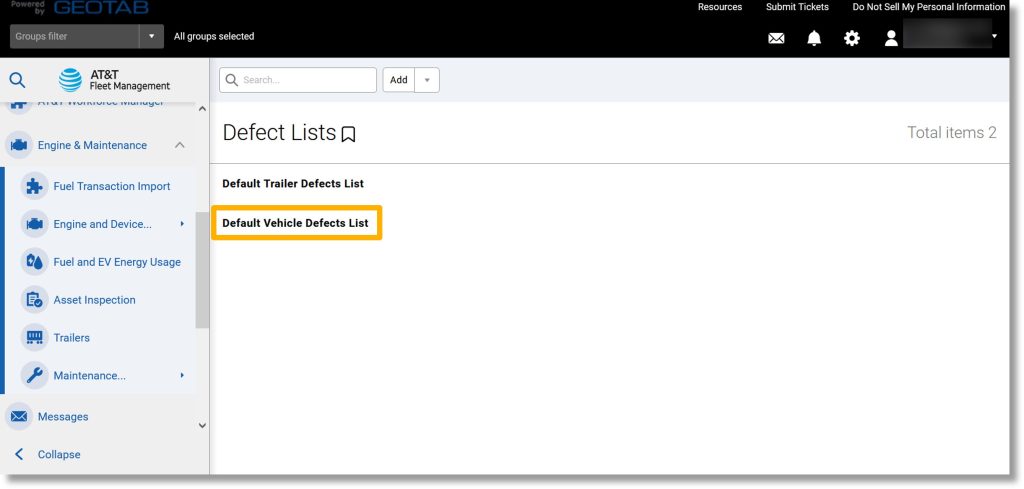1024x489 pixels.
Task: Click the 'All groups selected' text
Action: (x=214, y=37)
